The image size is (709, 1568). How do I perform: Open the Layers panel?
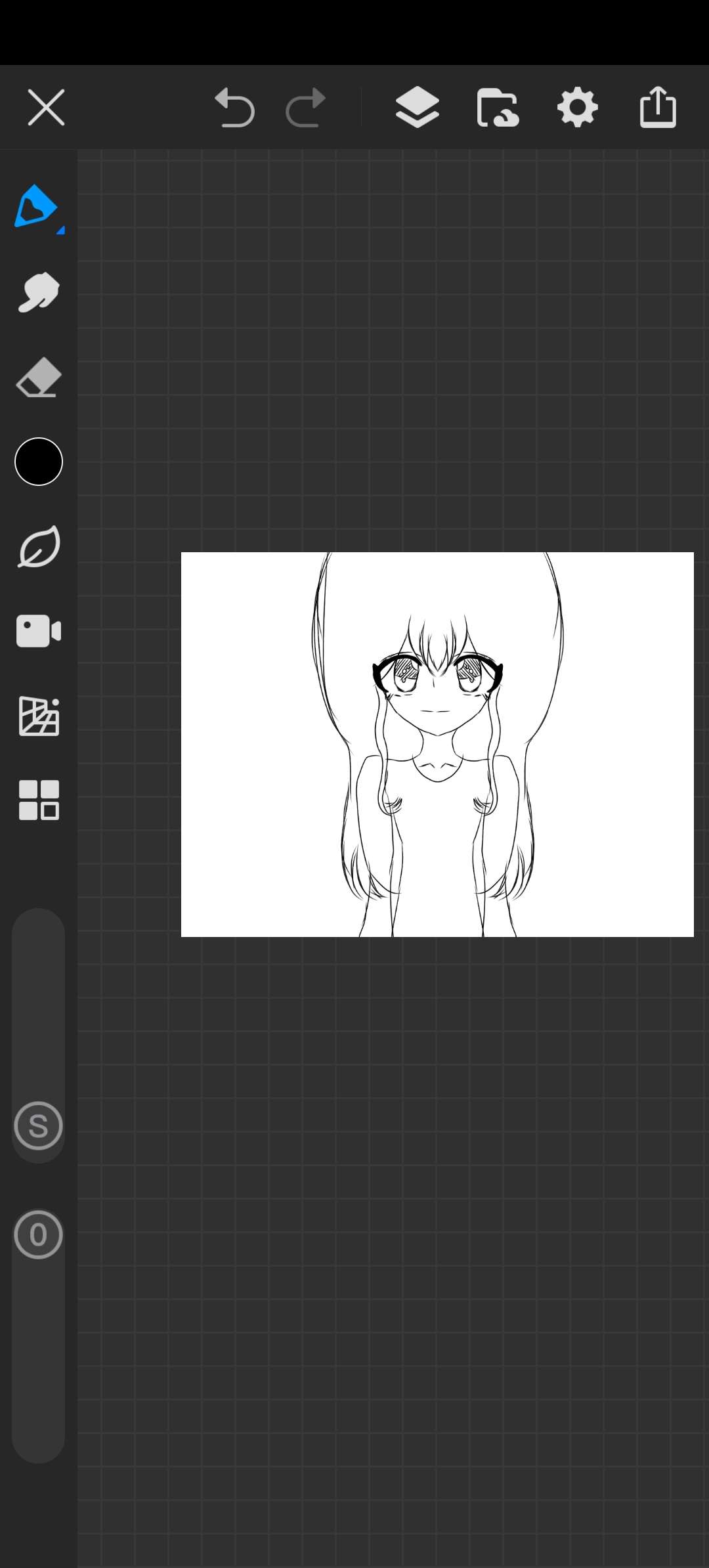coord(418,107)
